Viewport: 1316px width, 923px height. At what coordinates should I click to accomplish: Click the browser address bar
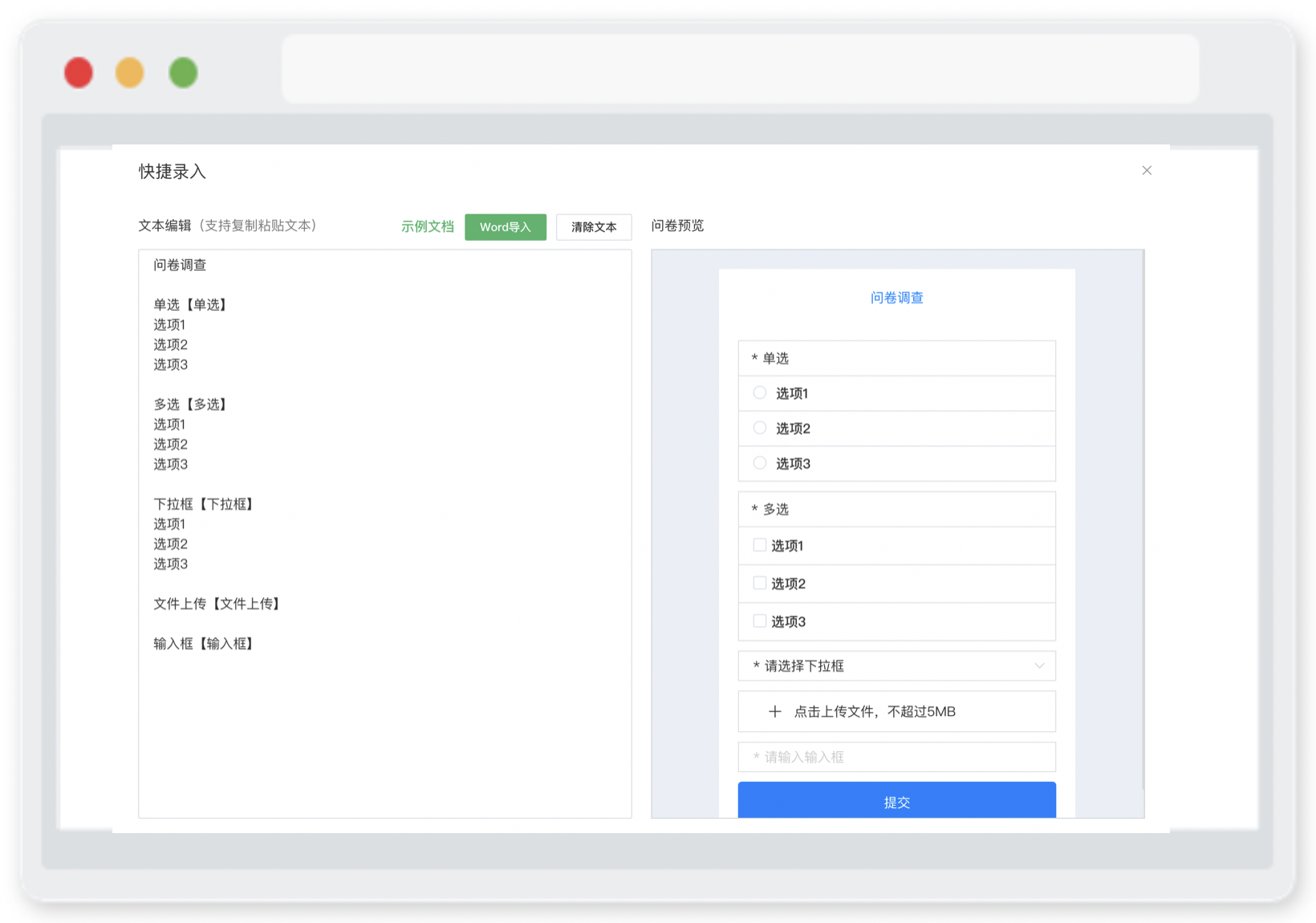(x=740, y=69)
